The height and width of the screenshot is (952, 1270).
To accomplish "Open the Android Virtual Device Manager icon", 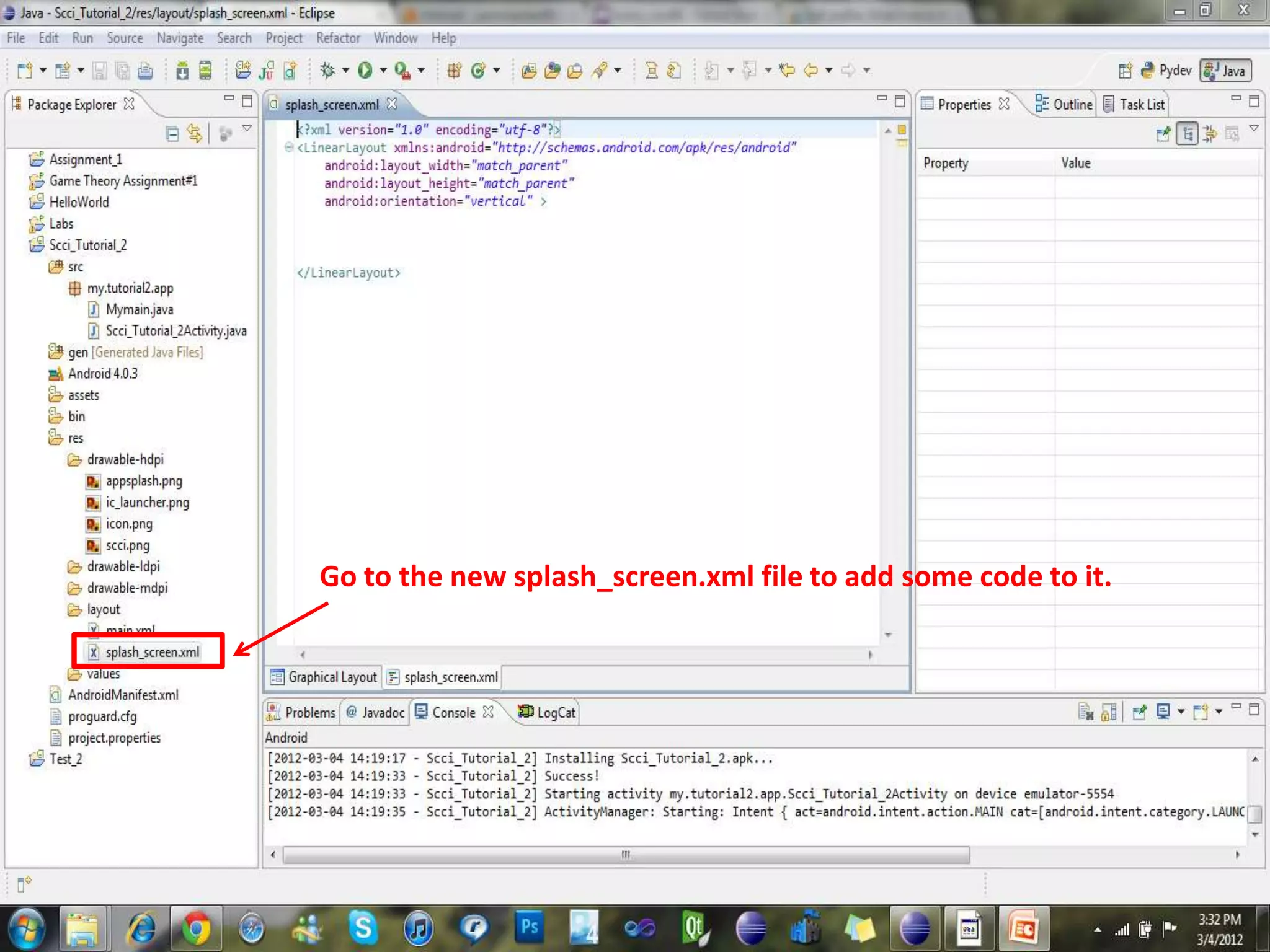I will (205, 71).
